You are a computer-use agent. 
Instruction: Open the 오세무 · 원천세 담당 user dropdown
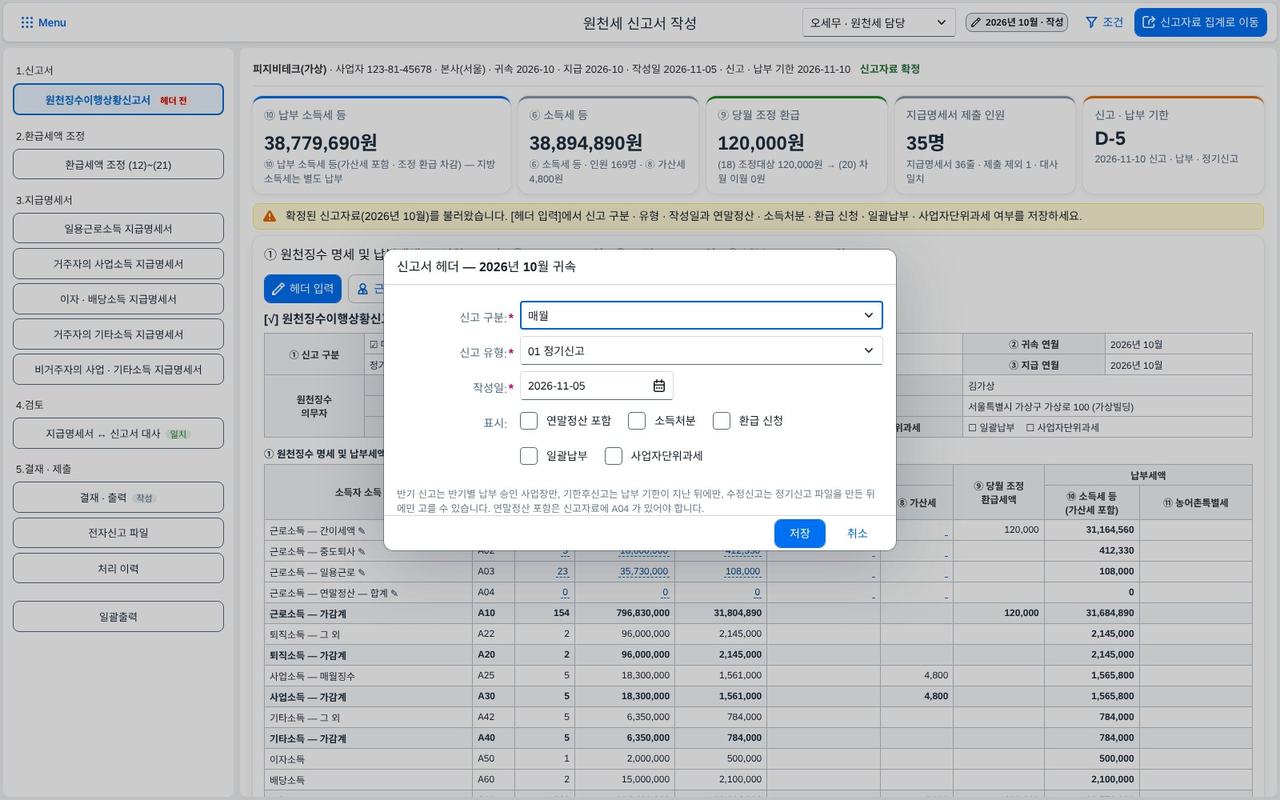pyautogui.click(x=879, y=22)
